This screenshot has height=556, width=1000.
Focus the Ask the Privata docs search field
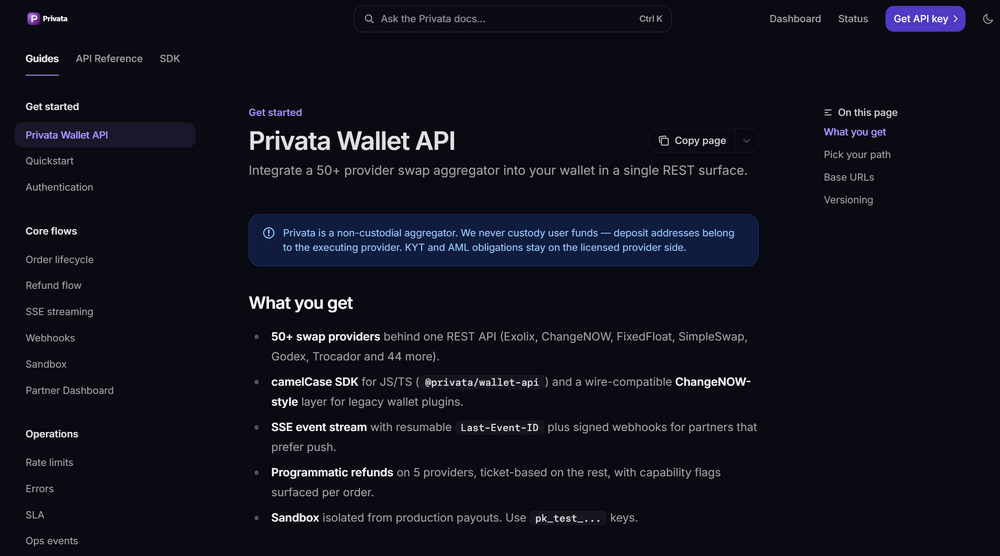pyautogui.click(x=512, y=19)
